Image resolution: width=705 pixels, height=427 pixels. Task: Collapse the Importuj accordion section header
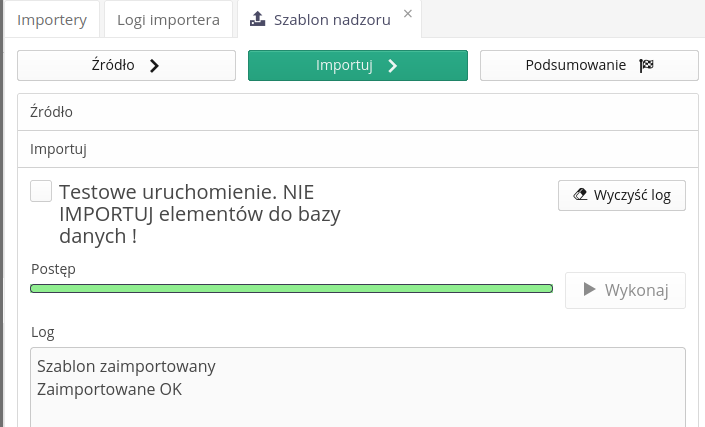click(357, 149)
